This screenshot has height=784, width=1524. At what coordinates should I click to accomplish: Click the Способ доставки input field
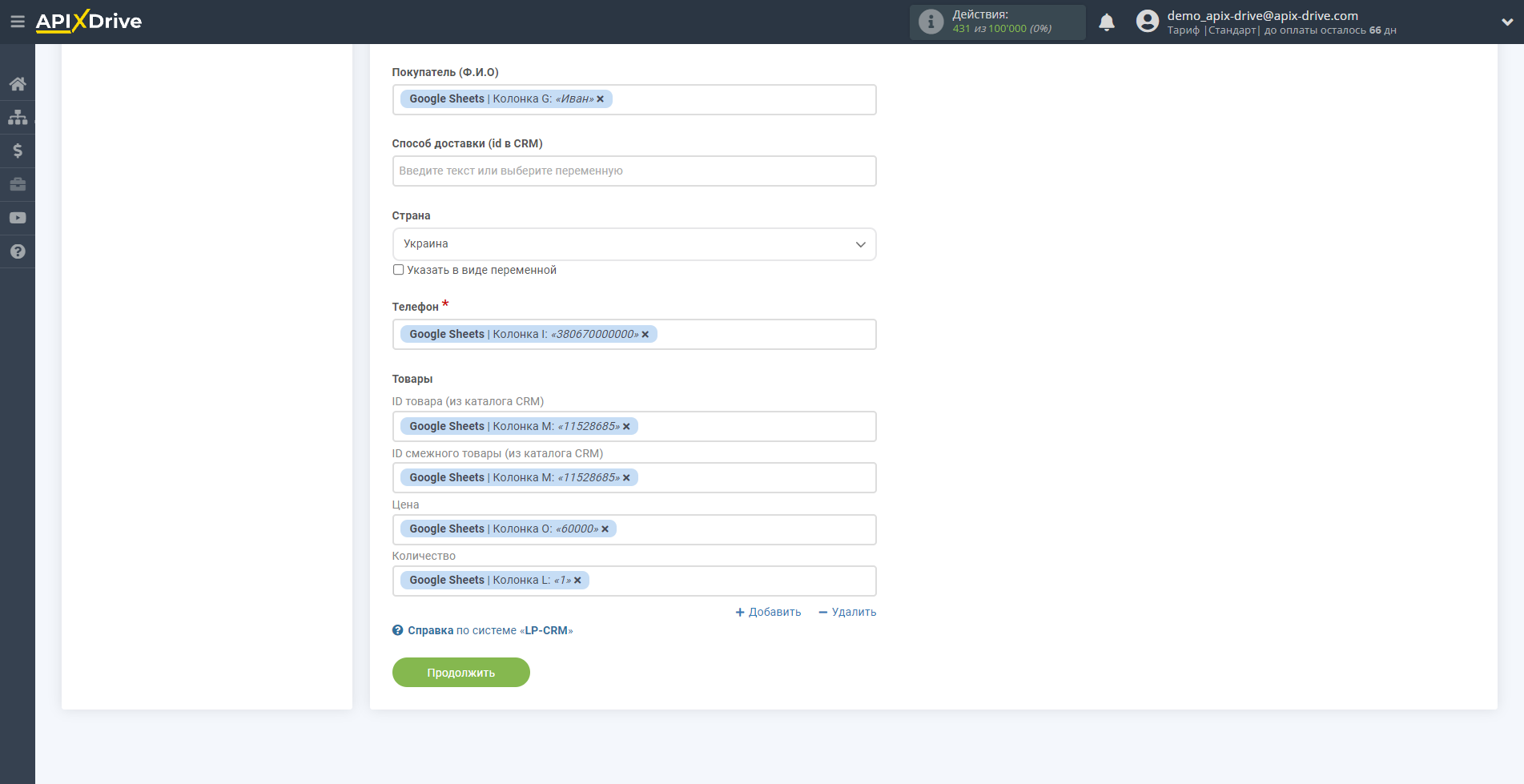click(x=634, y=171)
